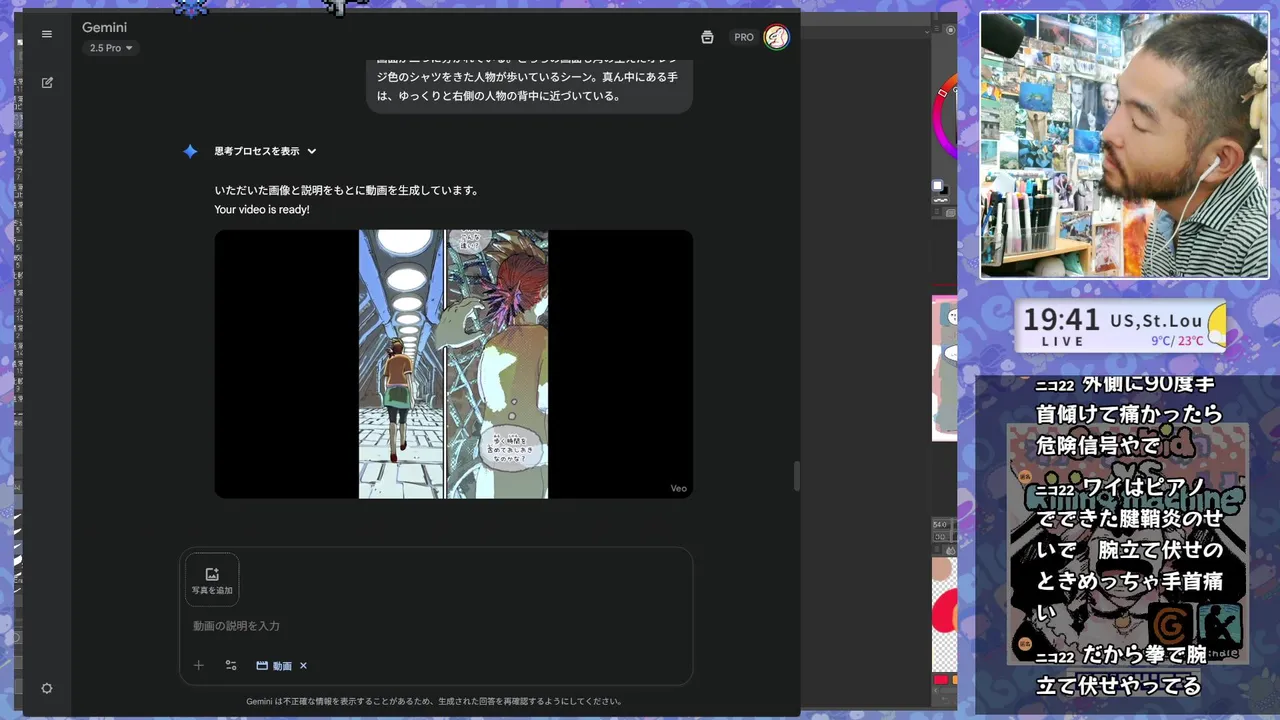Open the Google account avatar
The image size is (1280, 720).
[776, 37]
